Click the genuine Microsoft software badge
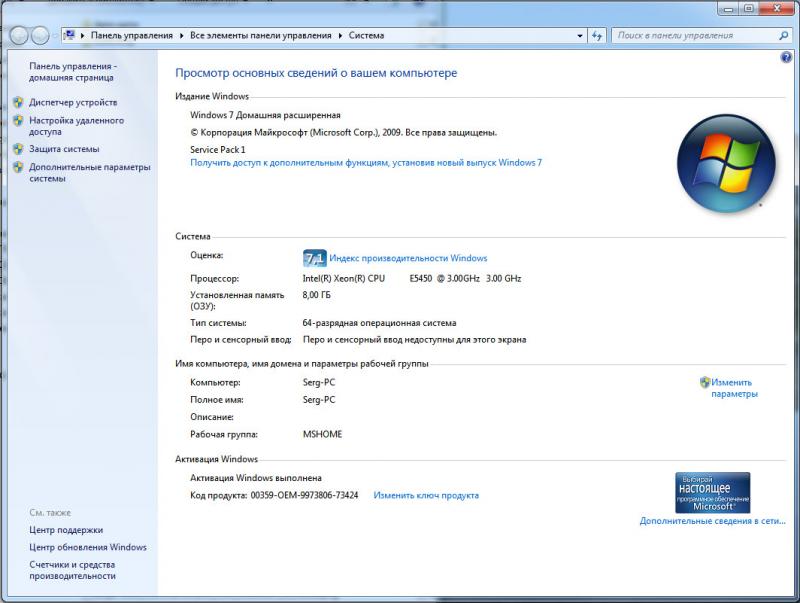 tap(712, 492)
